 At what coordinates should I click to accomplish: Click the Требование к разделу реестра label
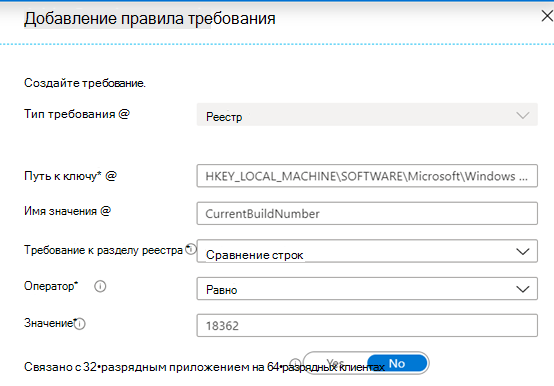[x=103, y=250]
